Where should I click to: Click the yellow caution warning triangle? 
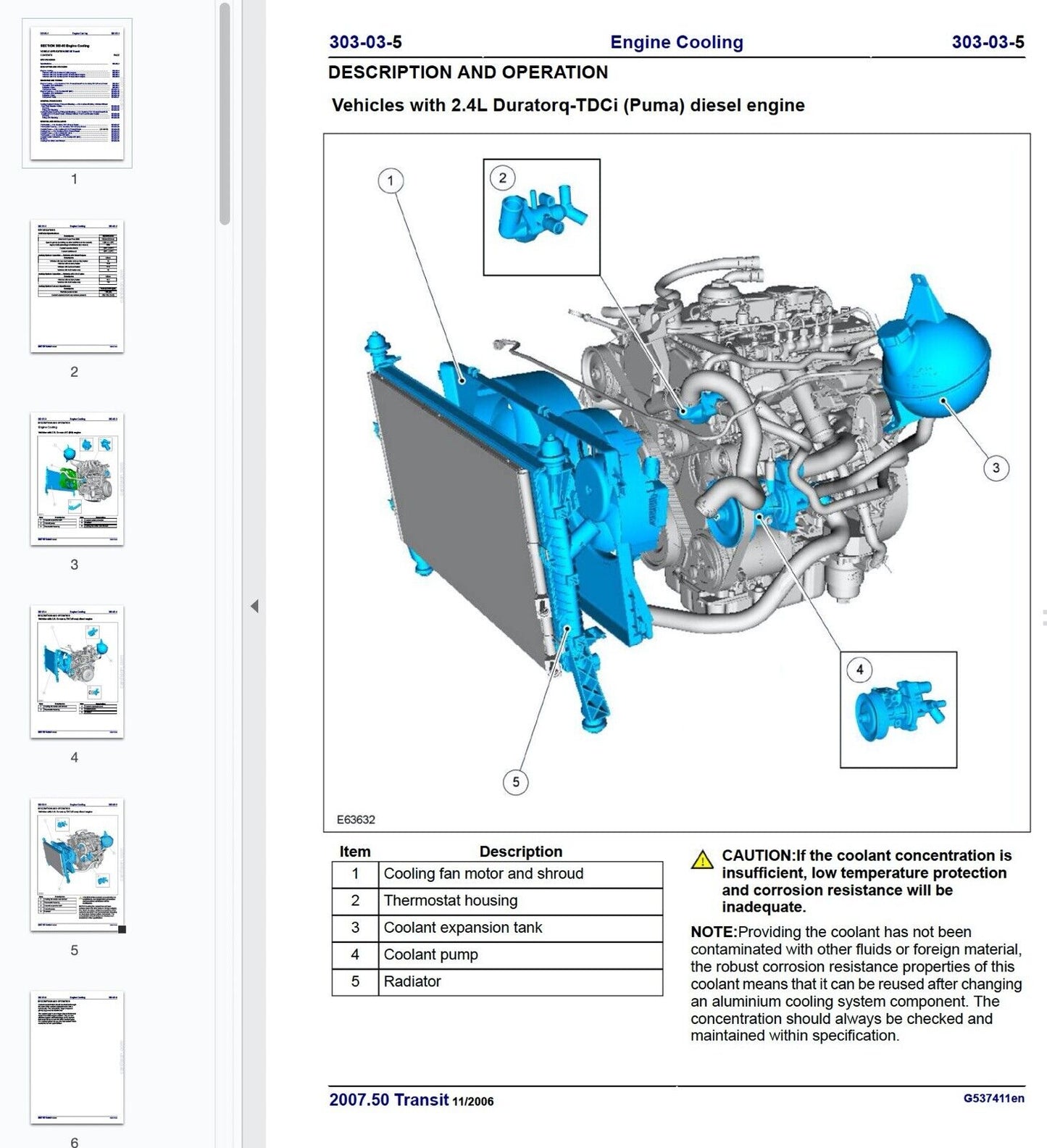[701, 860]
